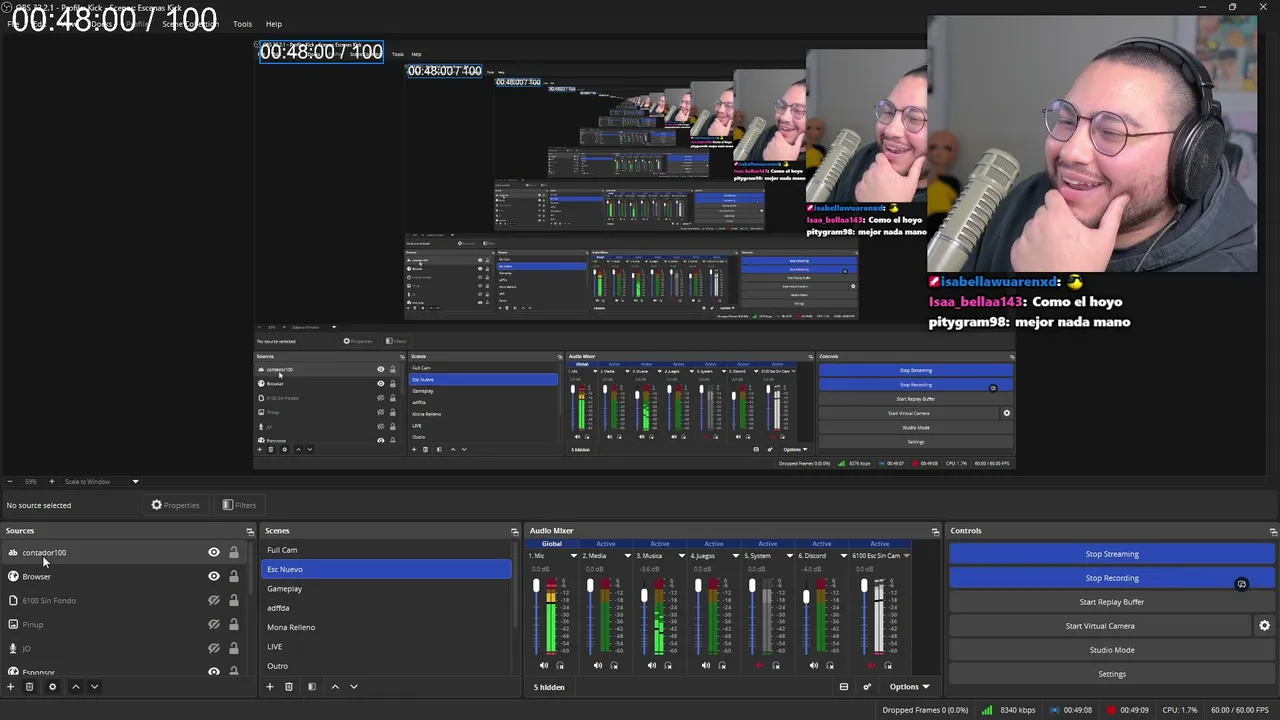Toggle lock on Pinup source

(234, 624)
